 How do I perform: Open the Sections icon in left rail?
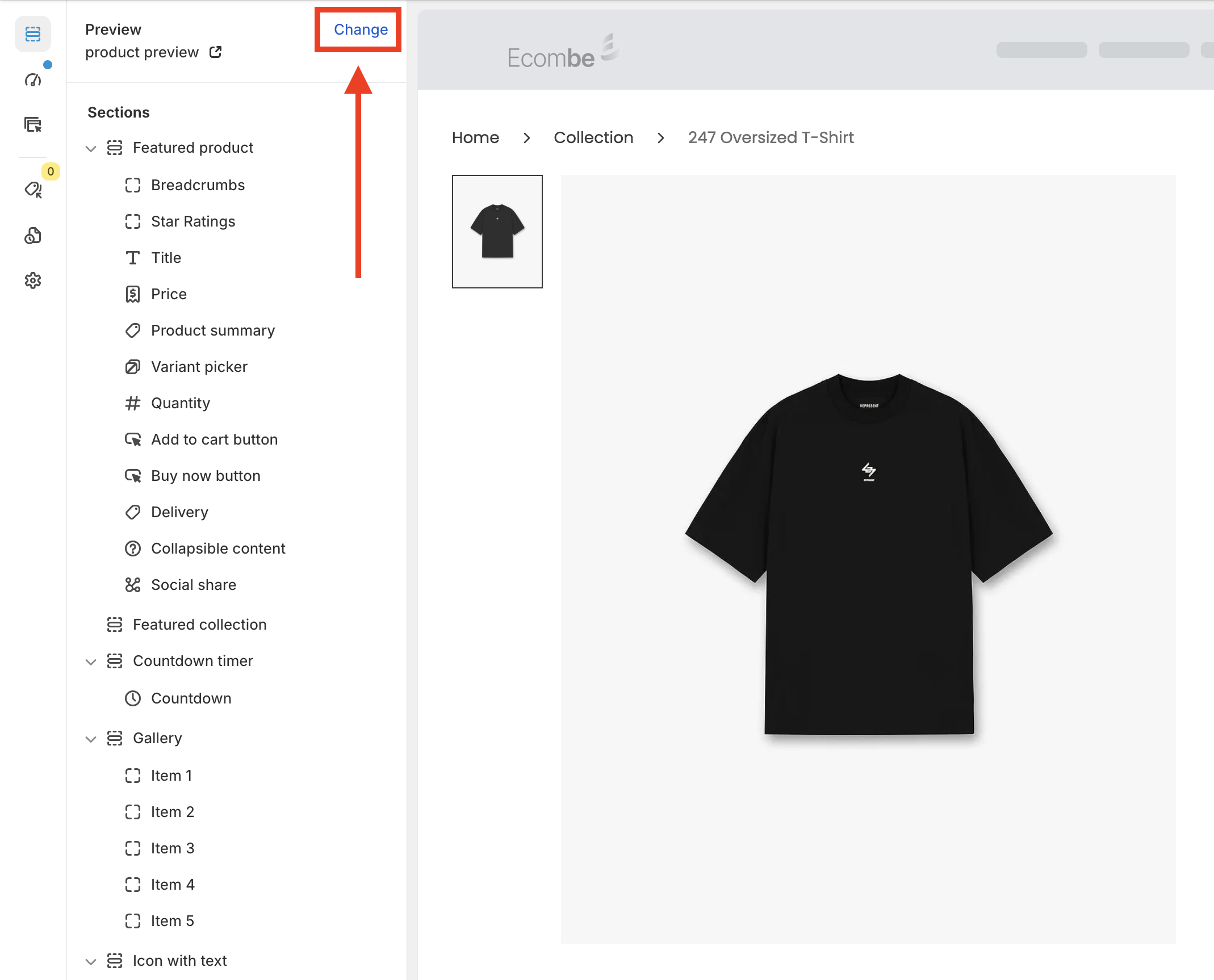33,34
